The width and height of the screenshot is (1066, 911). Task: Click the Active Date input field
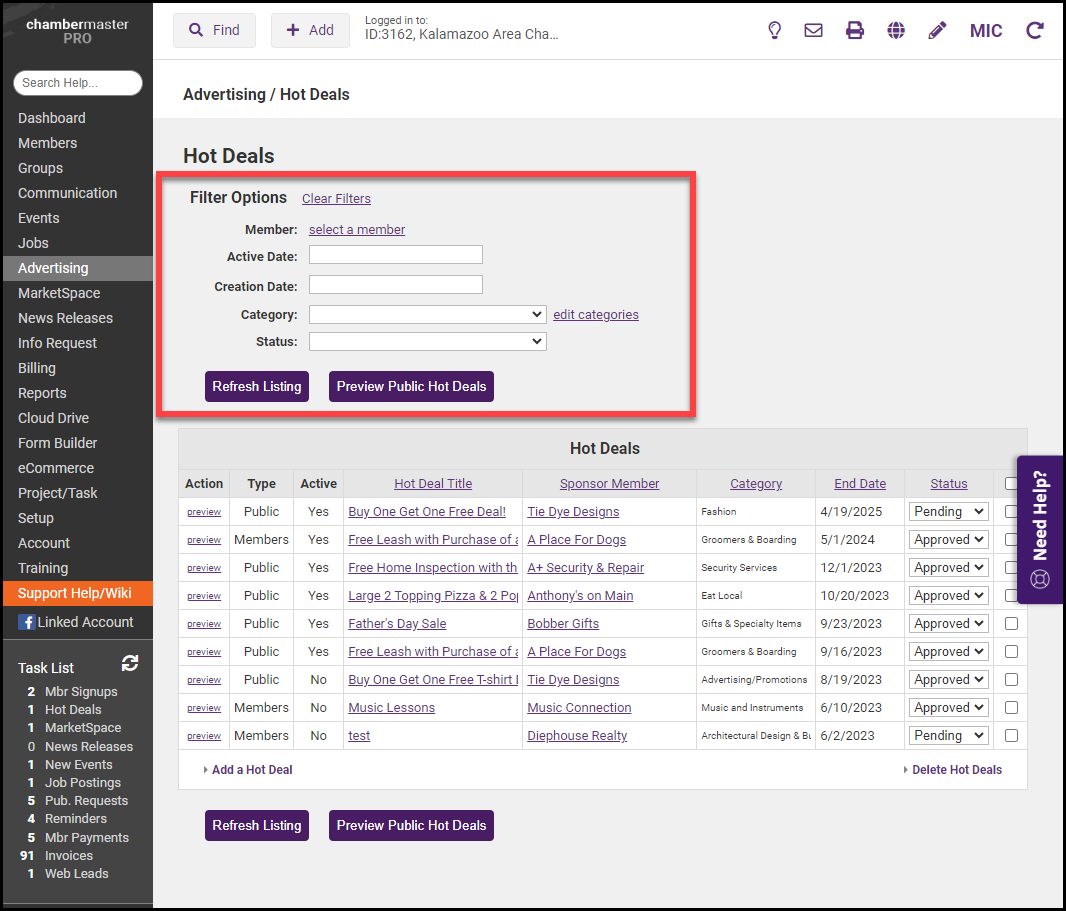395,255
